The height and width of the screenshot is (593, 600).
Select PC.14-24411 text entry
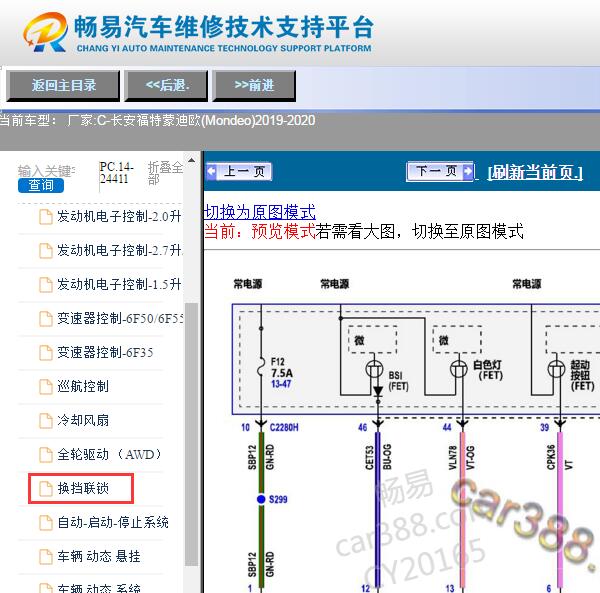tap(116, 173)
